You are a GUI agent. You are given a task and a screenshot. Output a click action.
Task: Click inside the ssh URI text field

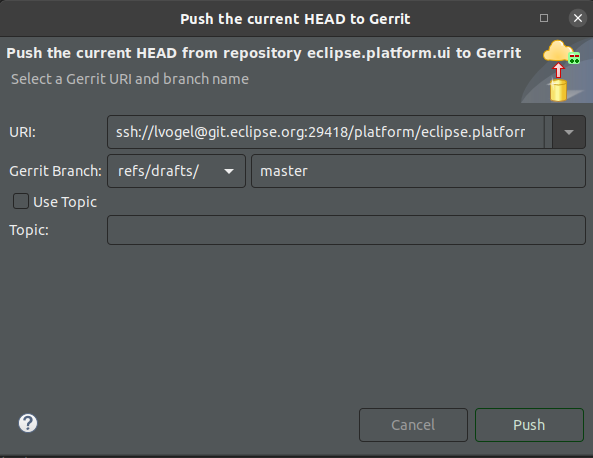pos(326,132)
